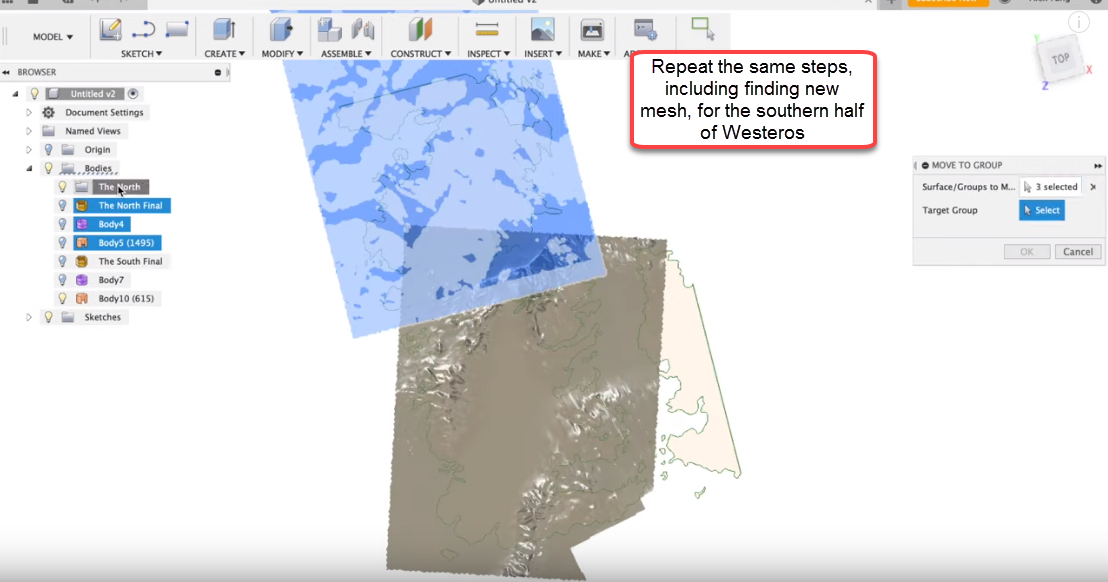
Task: Activate the window Select tool icon
Action: click(703, 28)
